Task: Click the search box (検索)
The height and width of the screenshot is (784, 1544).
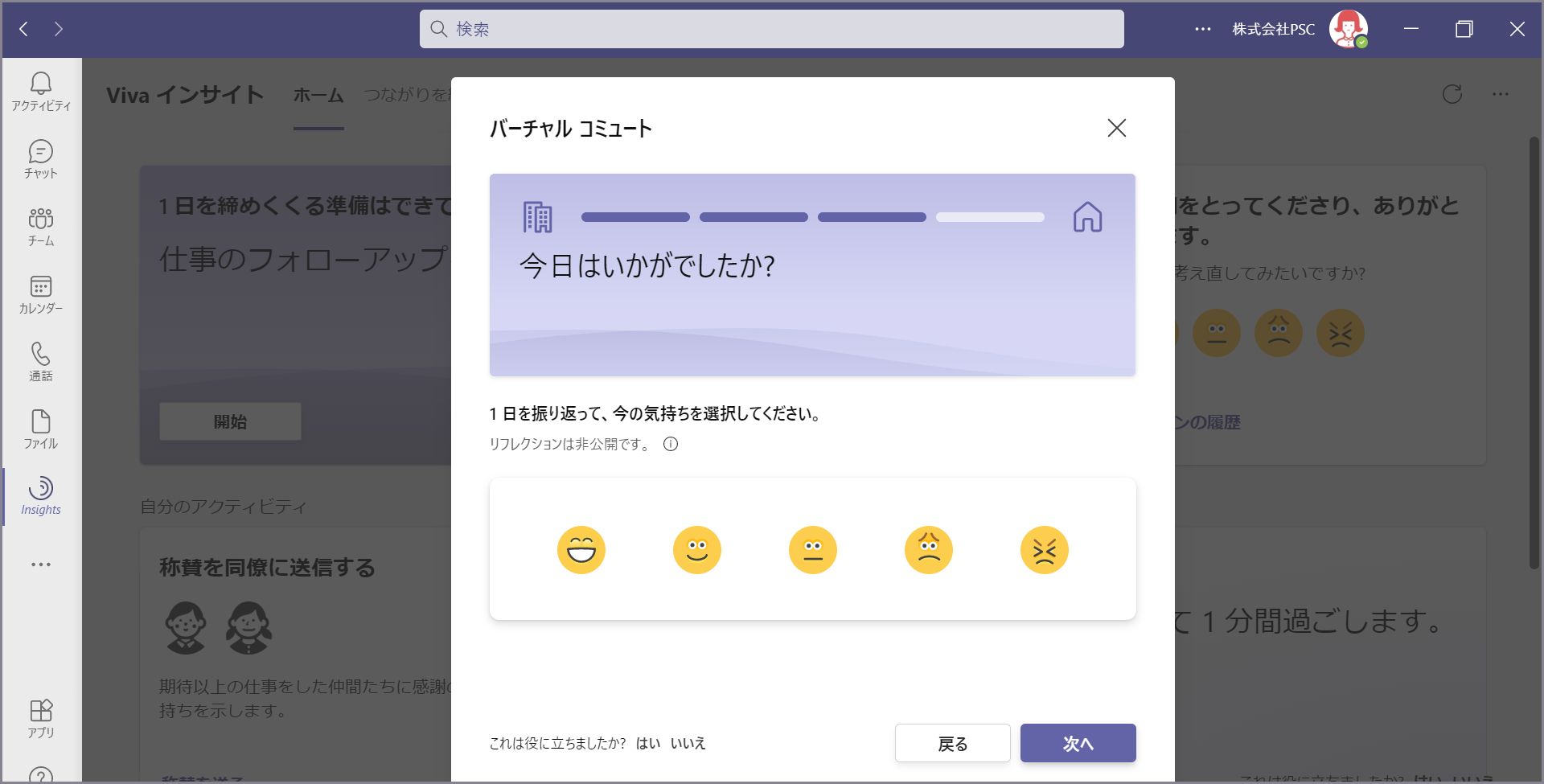Action: (771, 29)
